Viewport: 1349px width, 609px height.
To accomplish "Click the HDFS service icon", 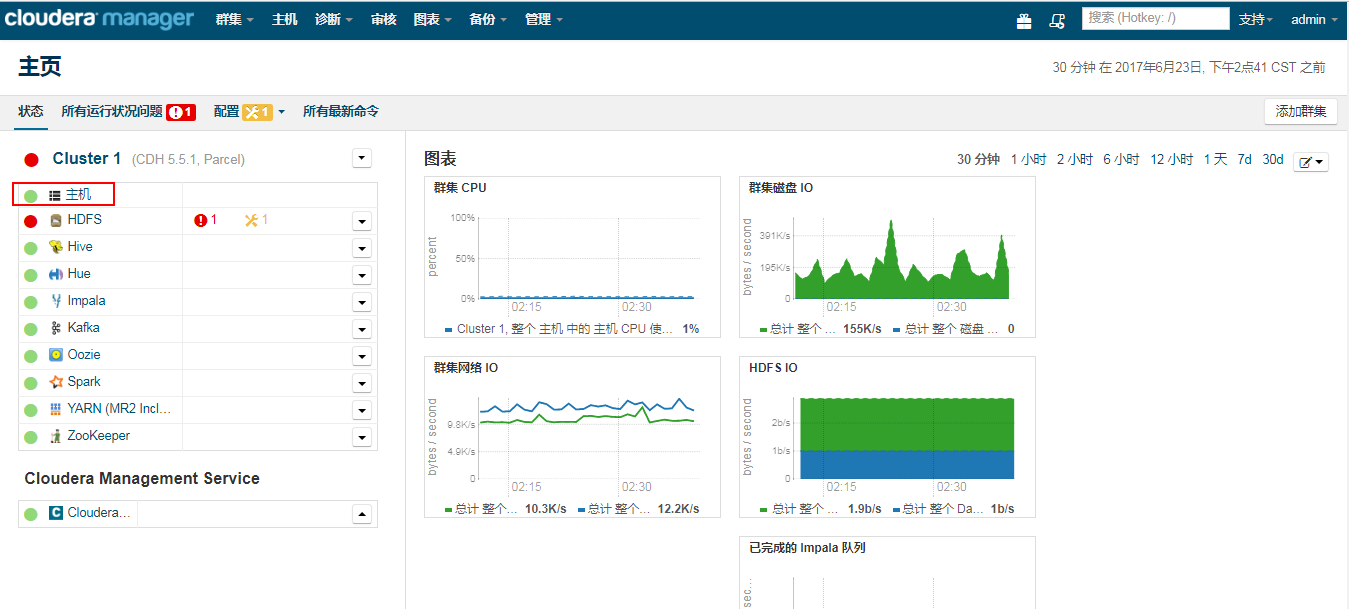I will point(56,220).
